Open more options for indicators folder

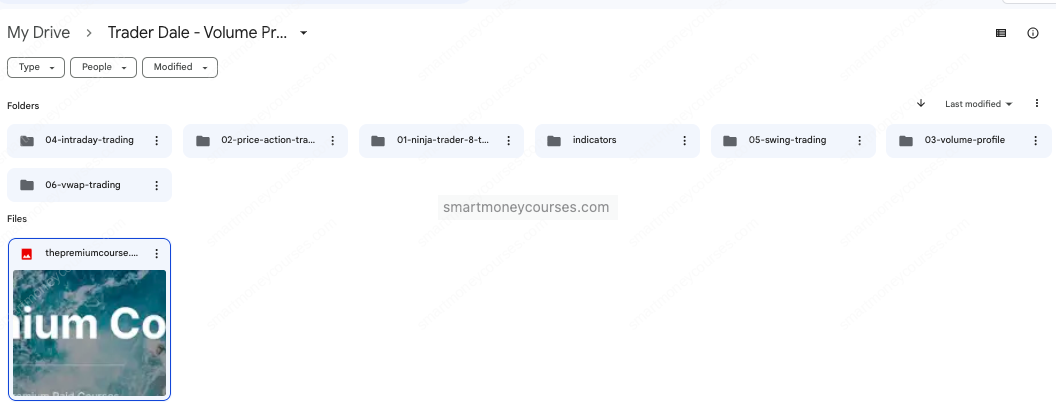(684, 141)
